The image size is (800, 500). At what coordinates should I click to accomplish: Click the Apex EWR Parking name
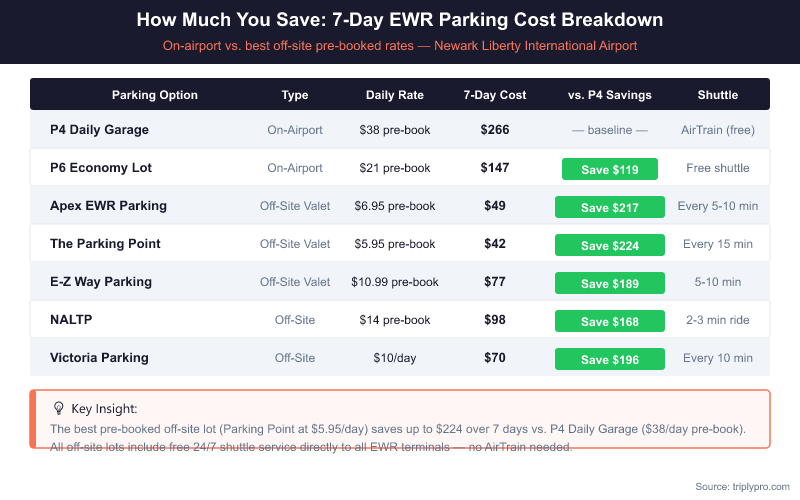pyautogui.click(x=108, y=206)
